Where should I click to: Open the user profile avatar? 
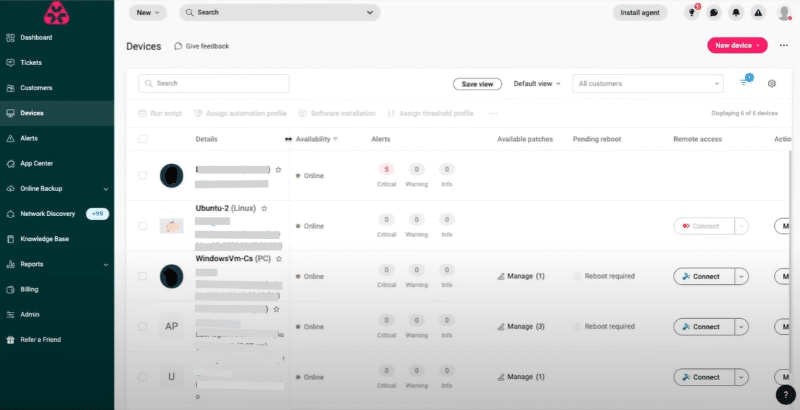point(784,13)
